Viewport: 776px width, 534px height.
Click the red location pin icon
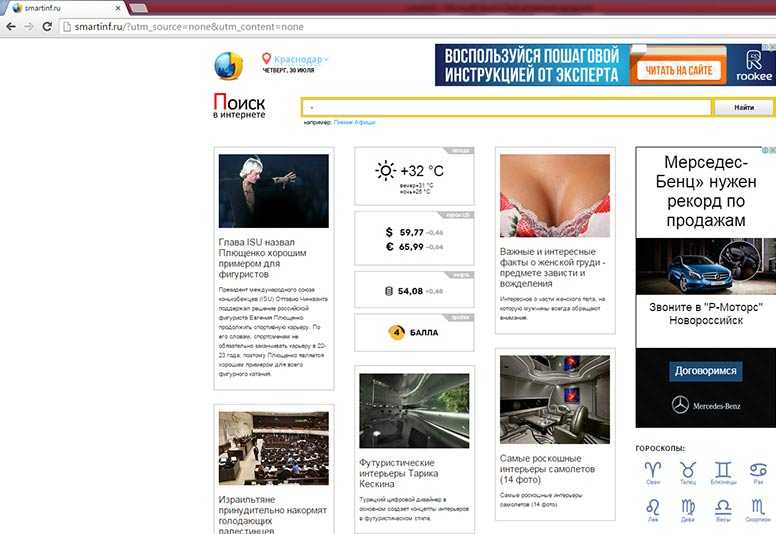(x=266, y=59)
